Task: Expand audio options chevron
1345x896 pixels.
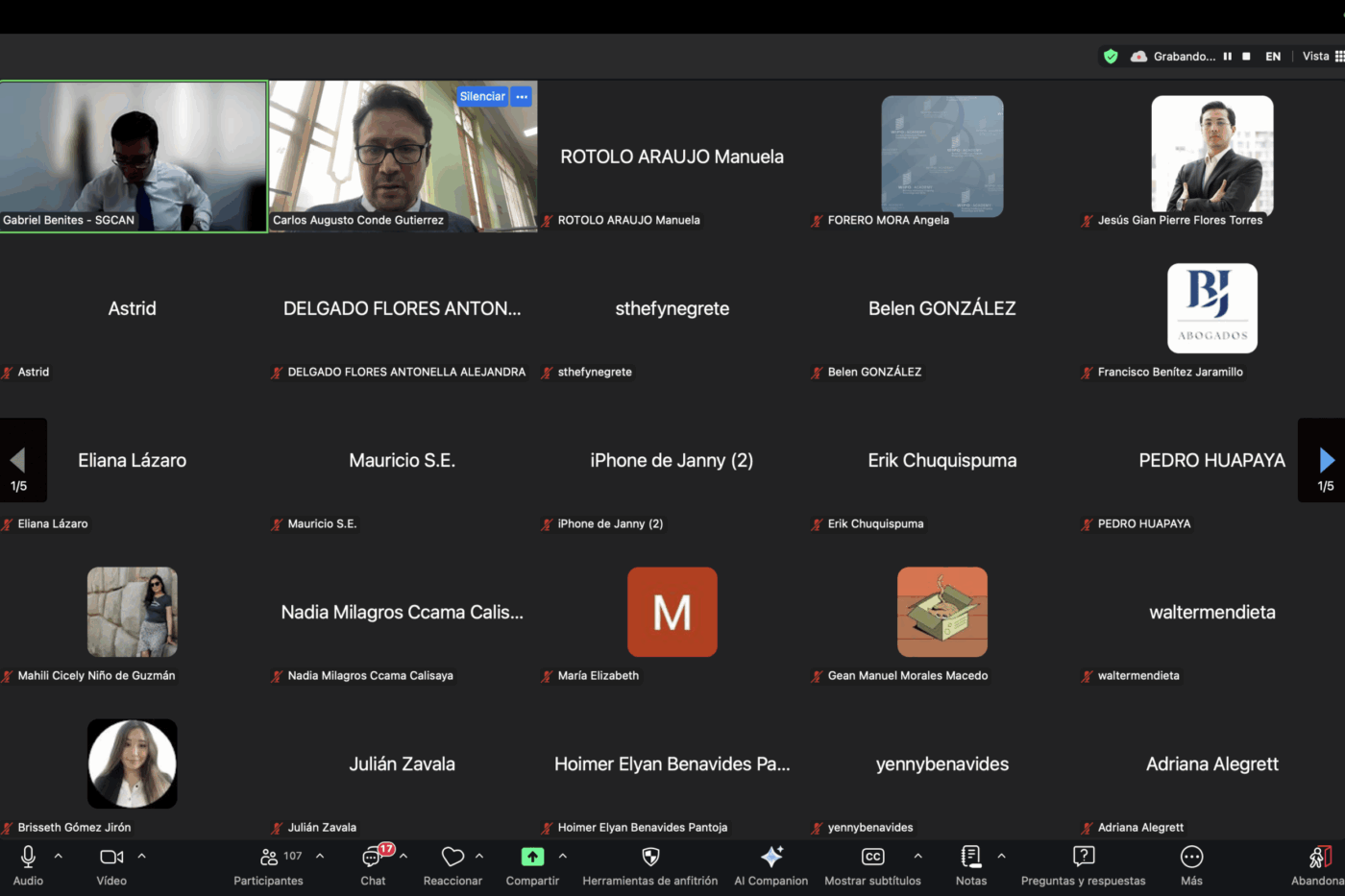Action: click(x=59, y=856)
